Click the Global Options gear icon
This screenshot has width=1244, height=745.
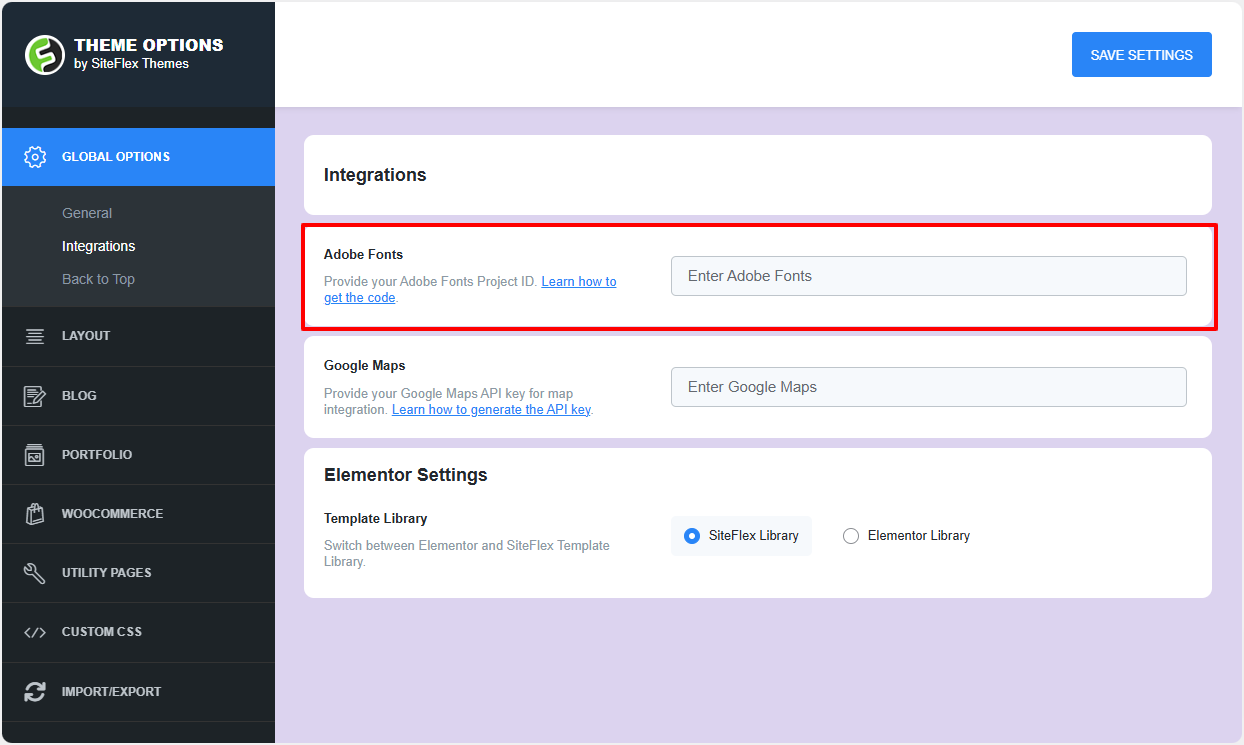pyautogui.click(x=35, y=157)
